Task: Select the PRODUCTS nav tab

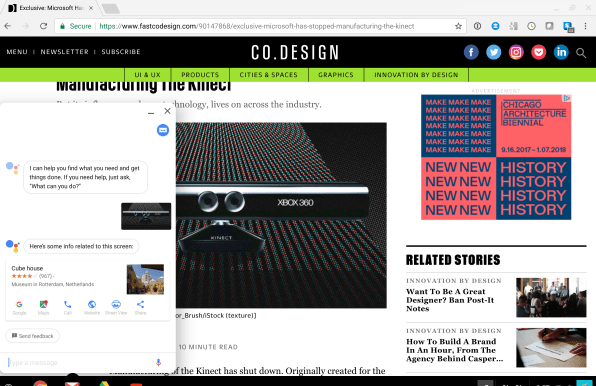Action: click(200, 75)
